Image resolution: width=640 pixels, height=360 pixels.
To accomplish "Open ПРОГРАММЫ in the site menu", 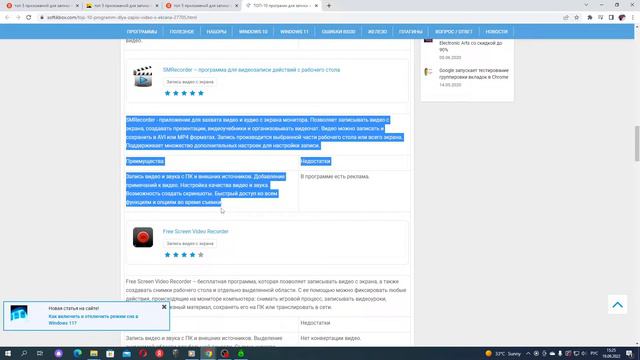I will point(142,31).
